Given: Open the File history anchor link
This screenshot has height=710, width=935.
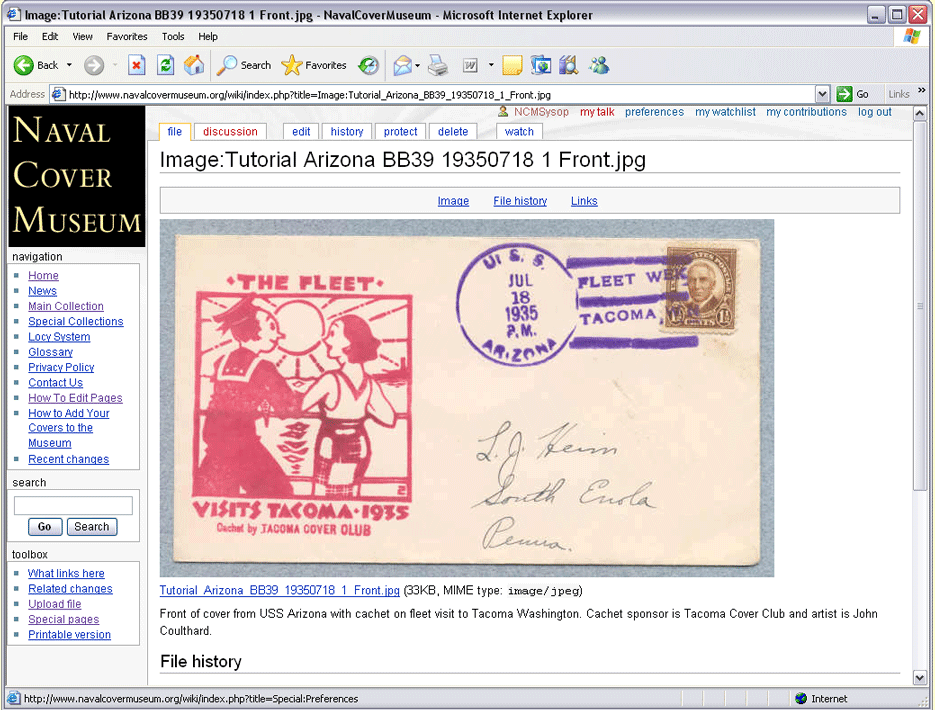Looking at the screenshot, I should click(520, 201).
